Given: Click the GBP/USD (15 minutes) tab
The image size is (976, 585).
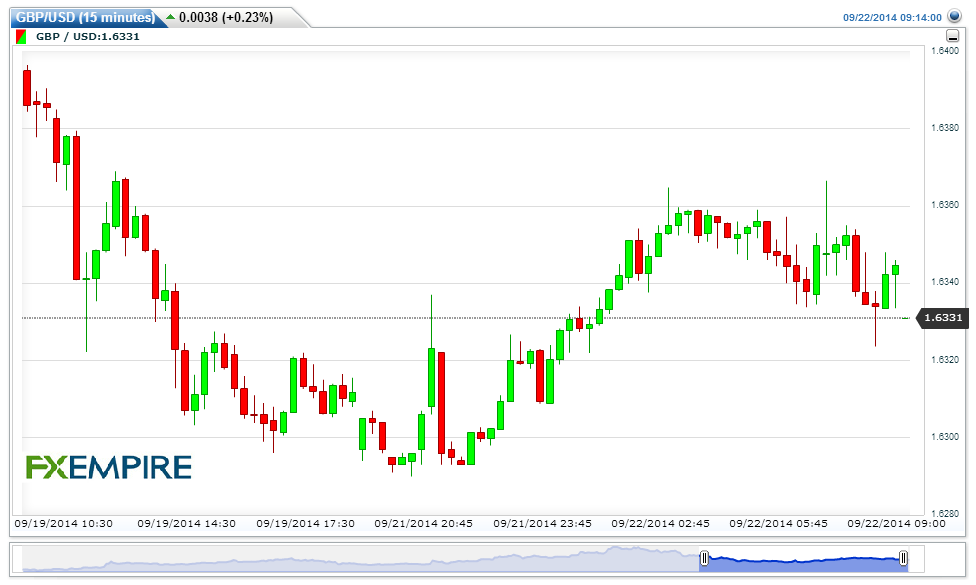Looking at the screenshot, I should pyautogui.click(x=86, y=17).
